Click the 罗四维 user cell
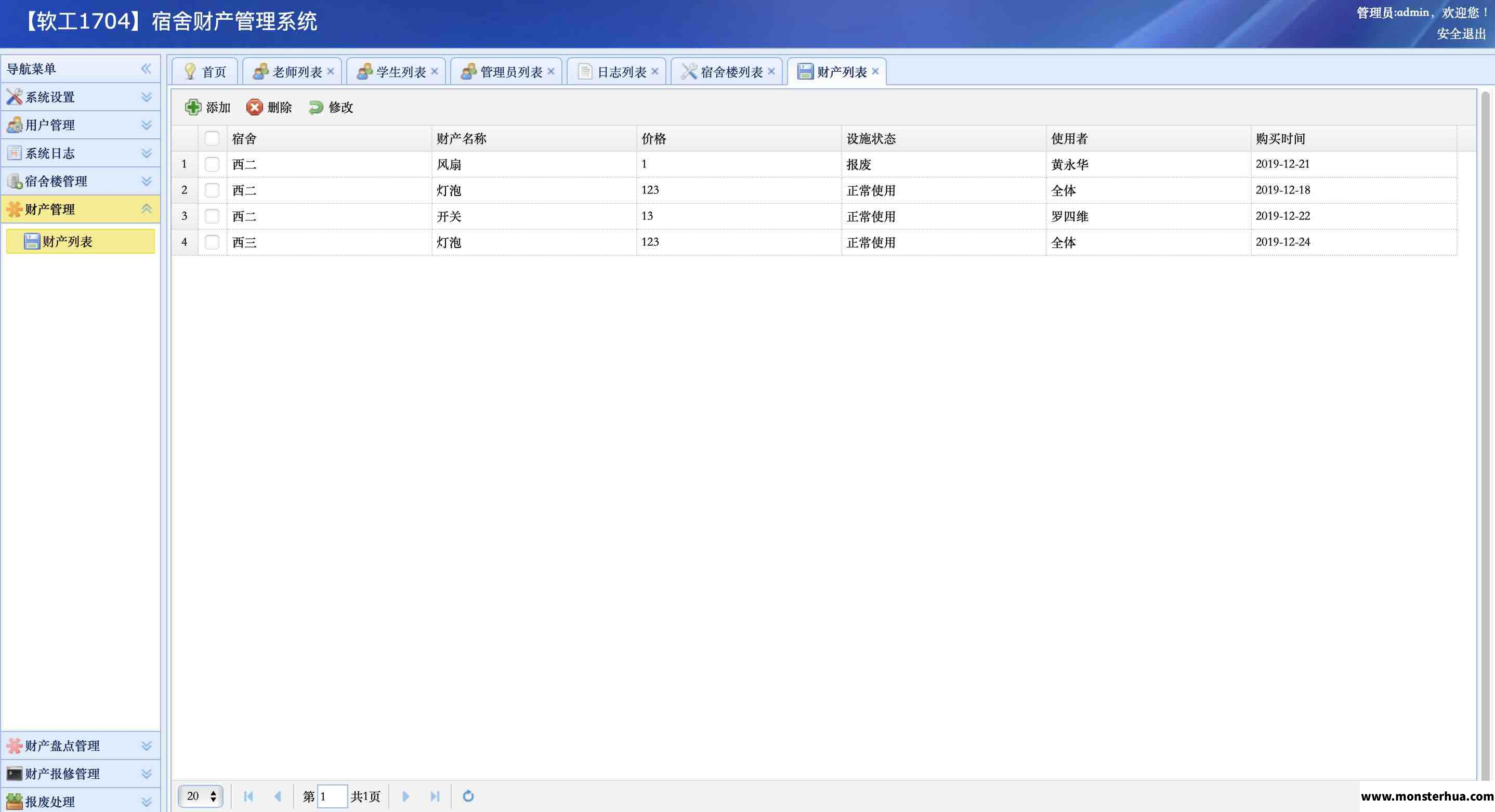Screen dimensions: 1495x812 click(1148, 216)
